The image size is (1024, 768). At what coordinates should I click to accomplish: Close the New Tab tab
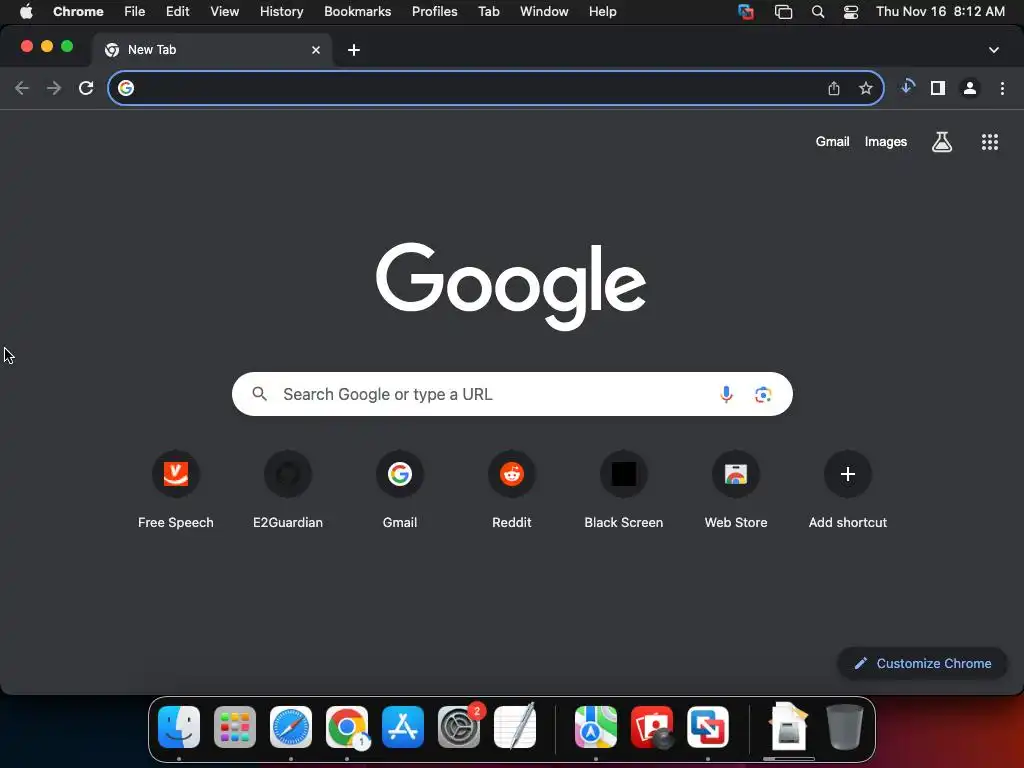(x=316, y=50)
